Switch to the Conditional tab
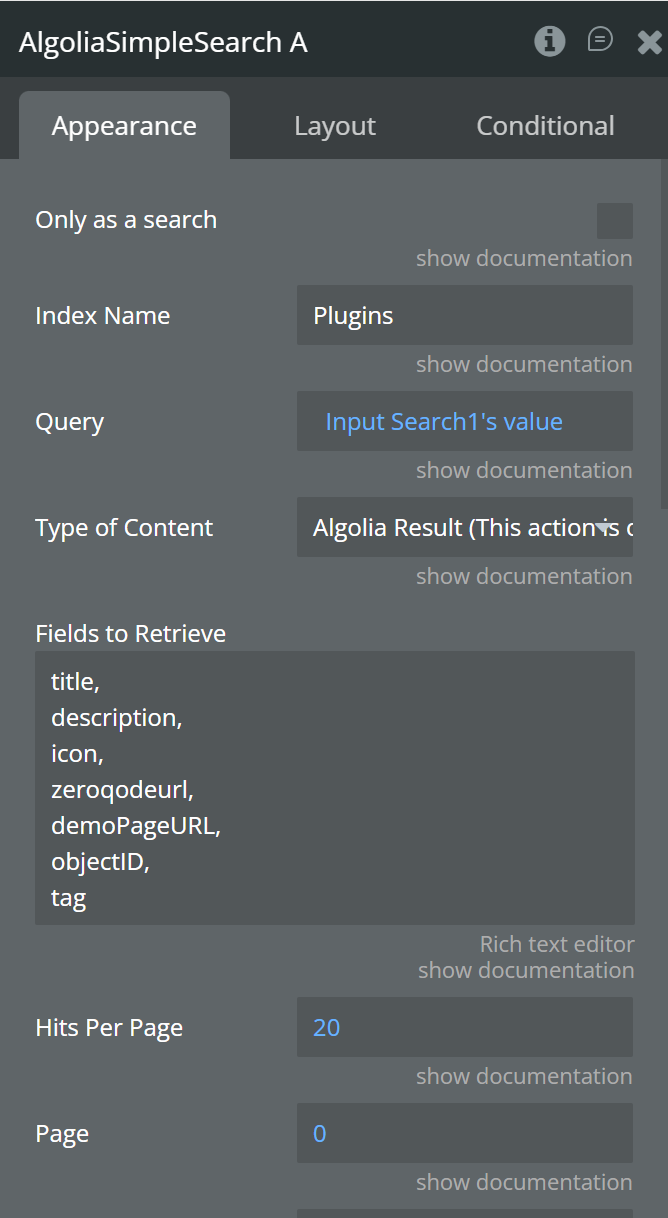The height and width of the screenshot is (1218, 668). point(545,126)
